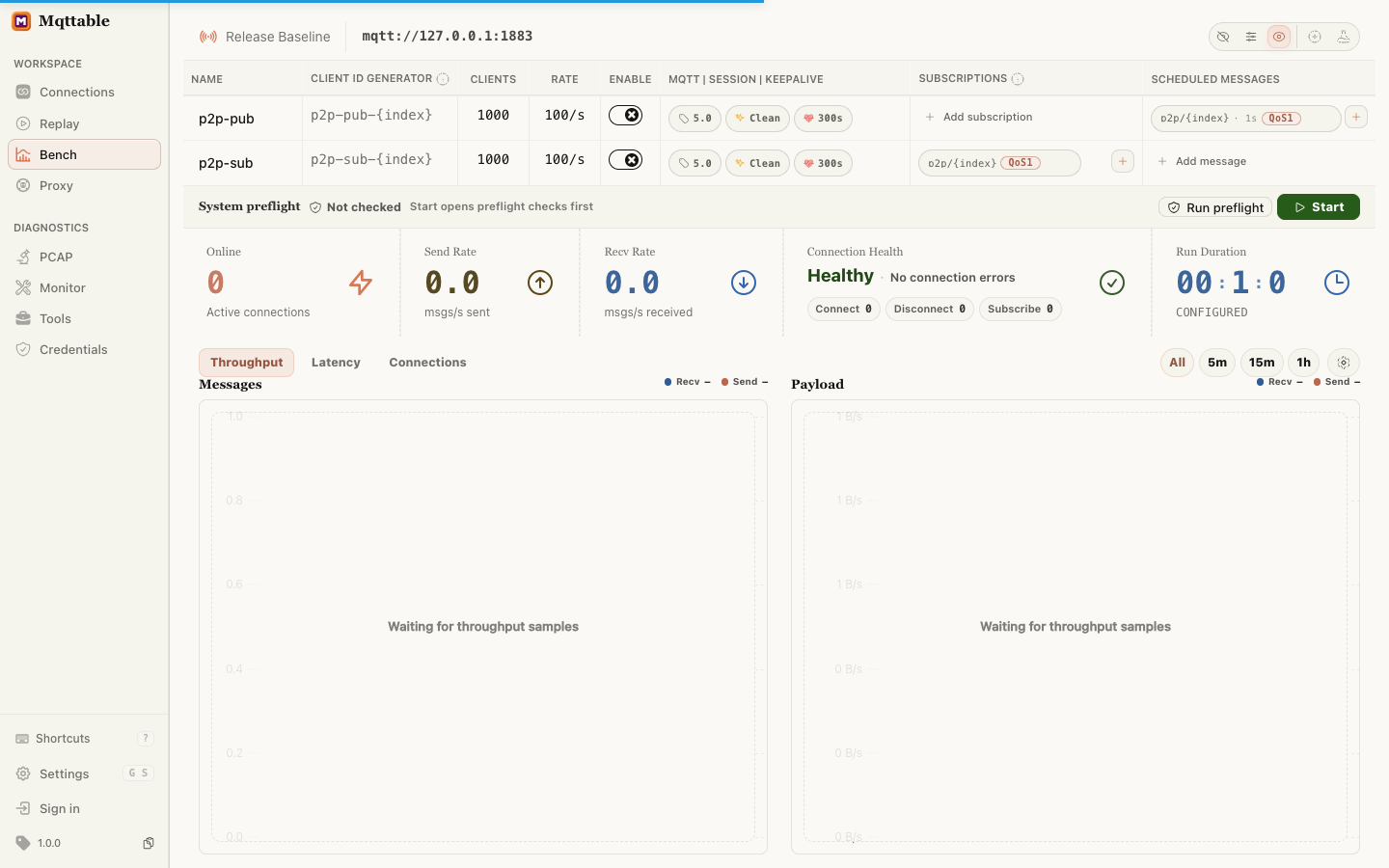Click the plus button next to p2p-pub scheduled message
This screenshot has height=868, width=1389.
tap(1356, 117)
